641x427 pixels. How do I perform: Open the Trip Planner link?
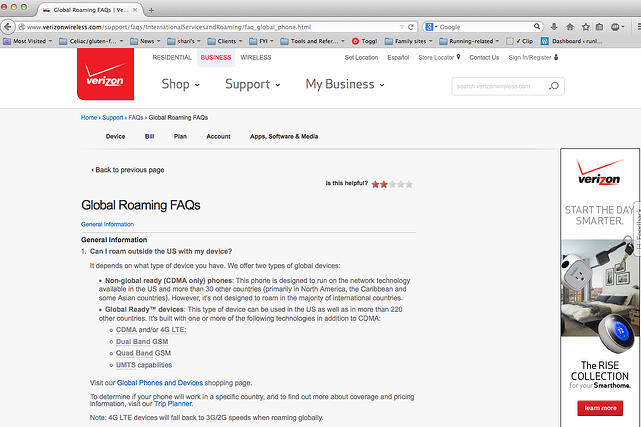pyautogui.click(x=173, y=404)
